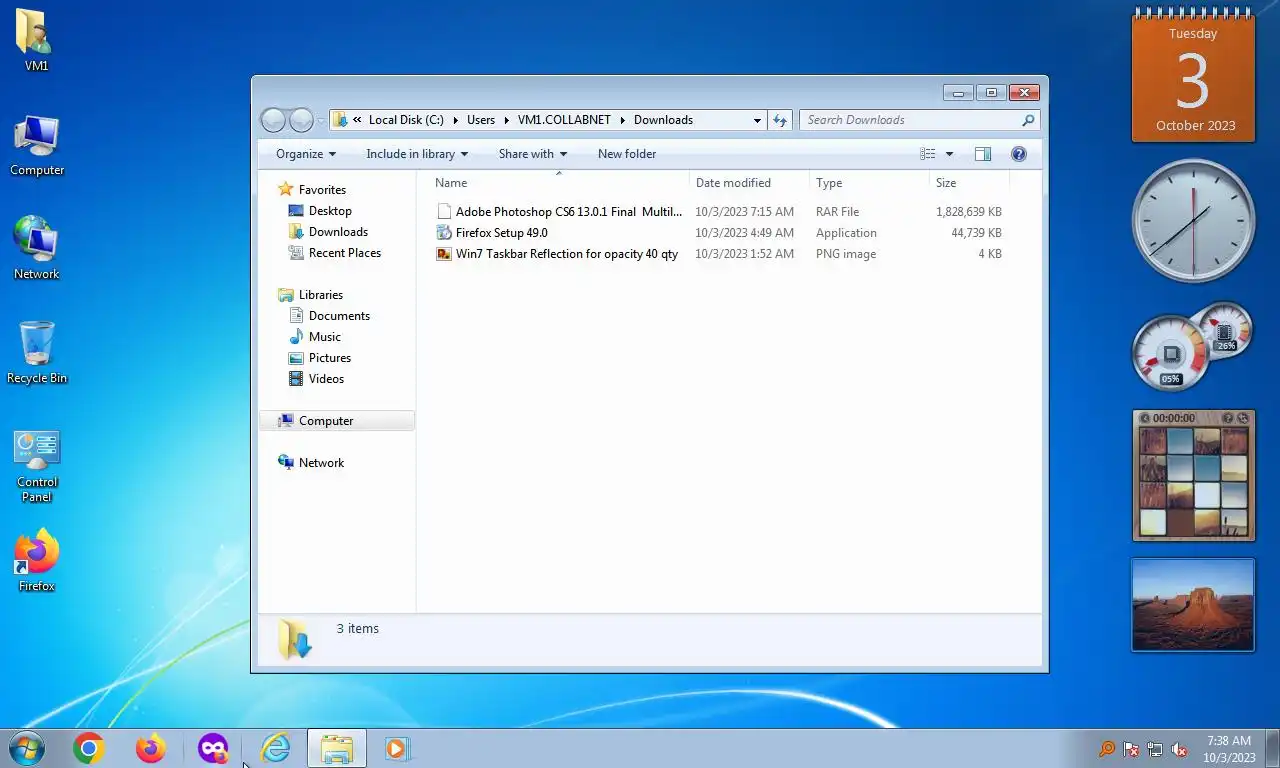
Task: Create a folder with New folder
Action: (x=627, y=154)
